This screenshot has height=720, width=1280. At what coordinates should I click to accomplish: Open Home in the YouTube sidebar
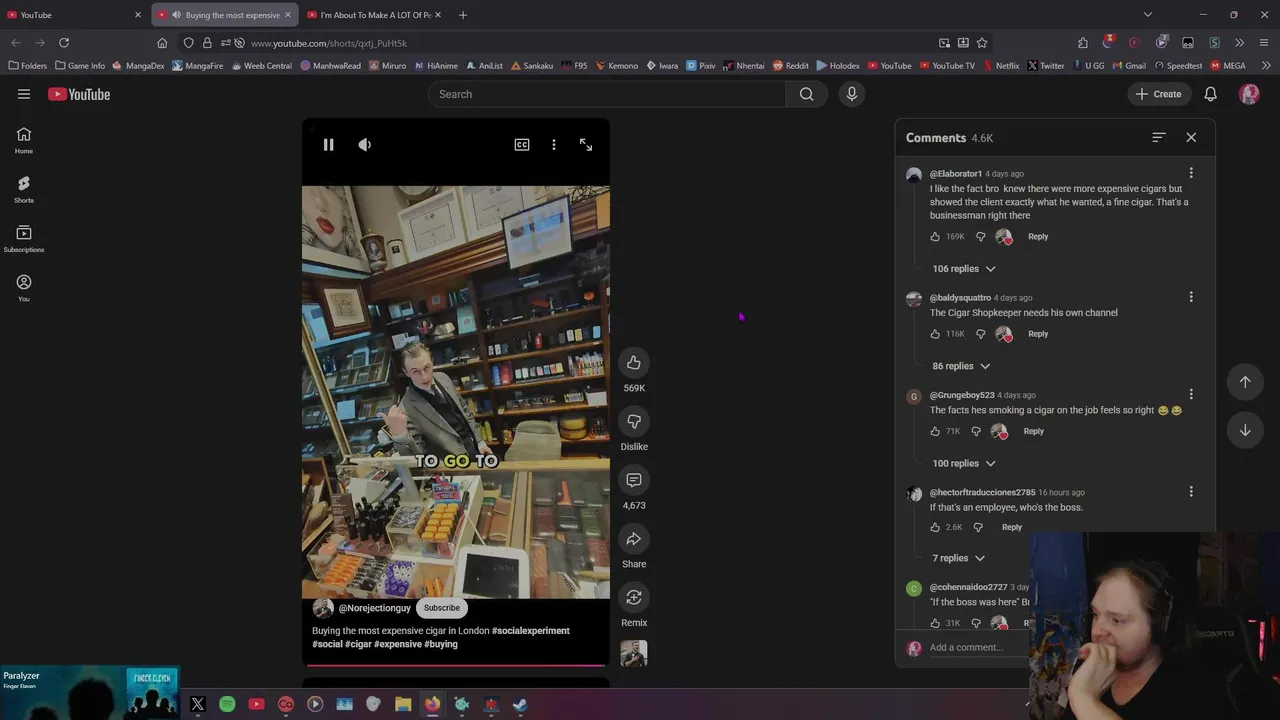pos(24,140)
